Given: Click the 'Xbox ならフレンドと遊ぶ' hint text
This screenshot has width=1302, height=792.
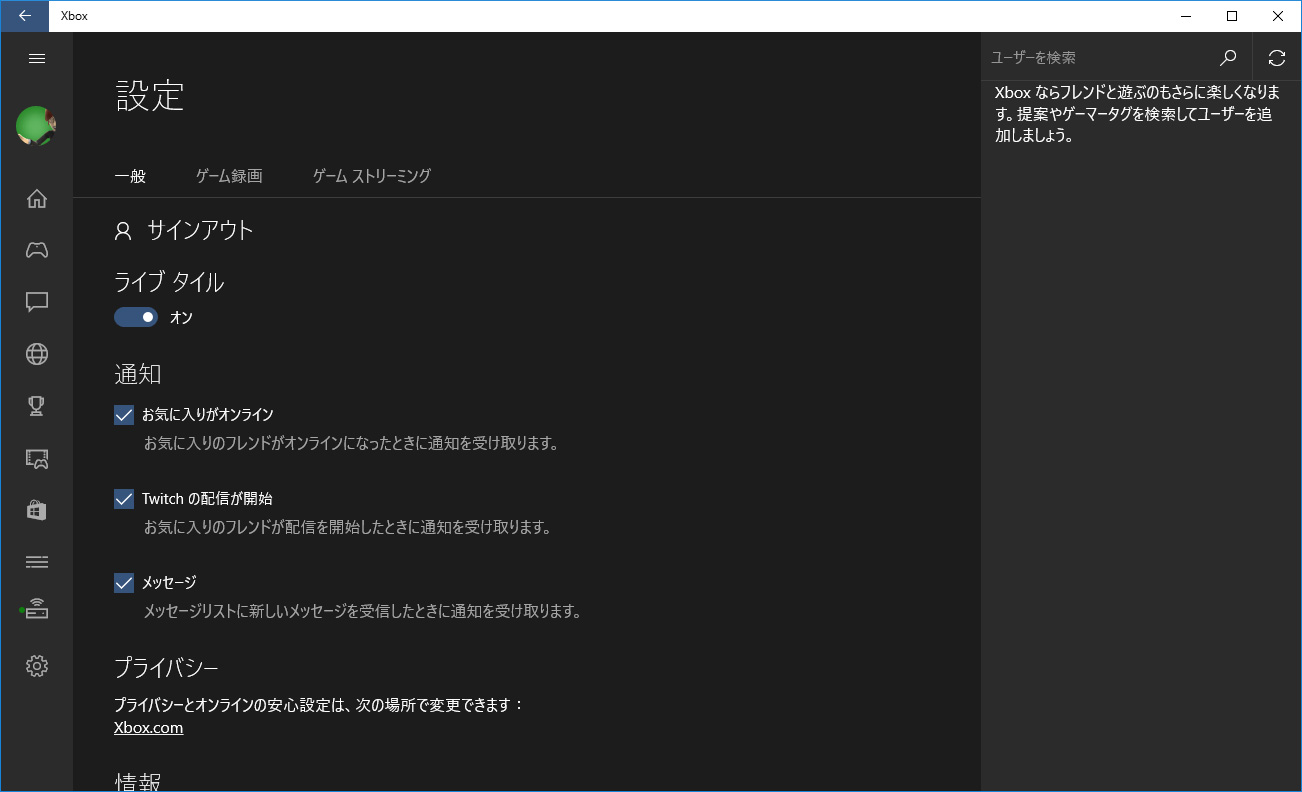Looking at the screenshot, I should (x=1137, y=114).
